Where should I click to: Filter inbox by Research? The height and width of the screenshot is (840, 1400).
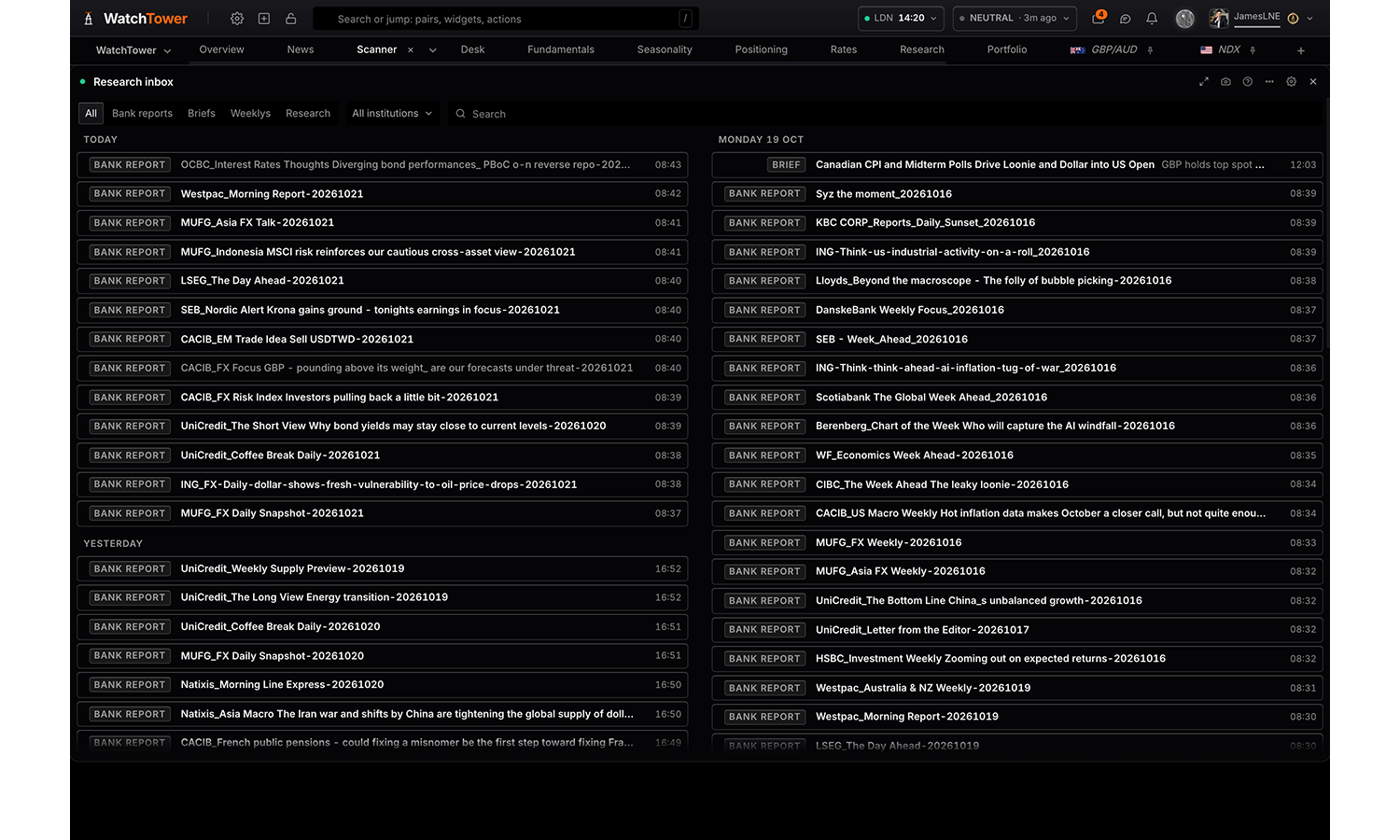[x=308, y=114]
